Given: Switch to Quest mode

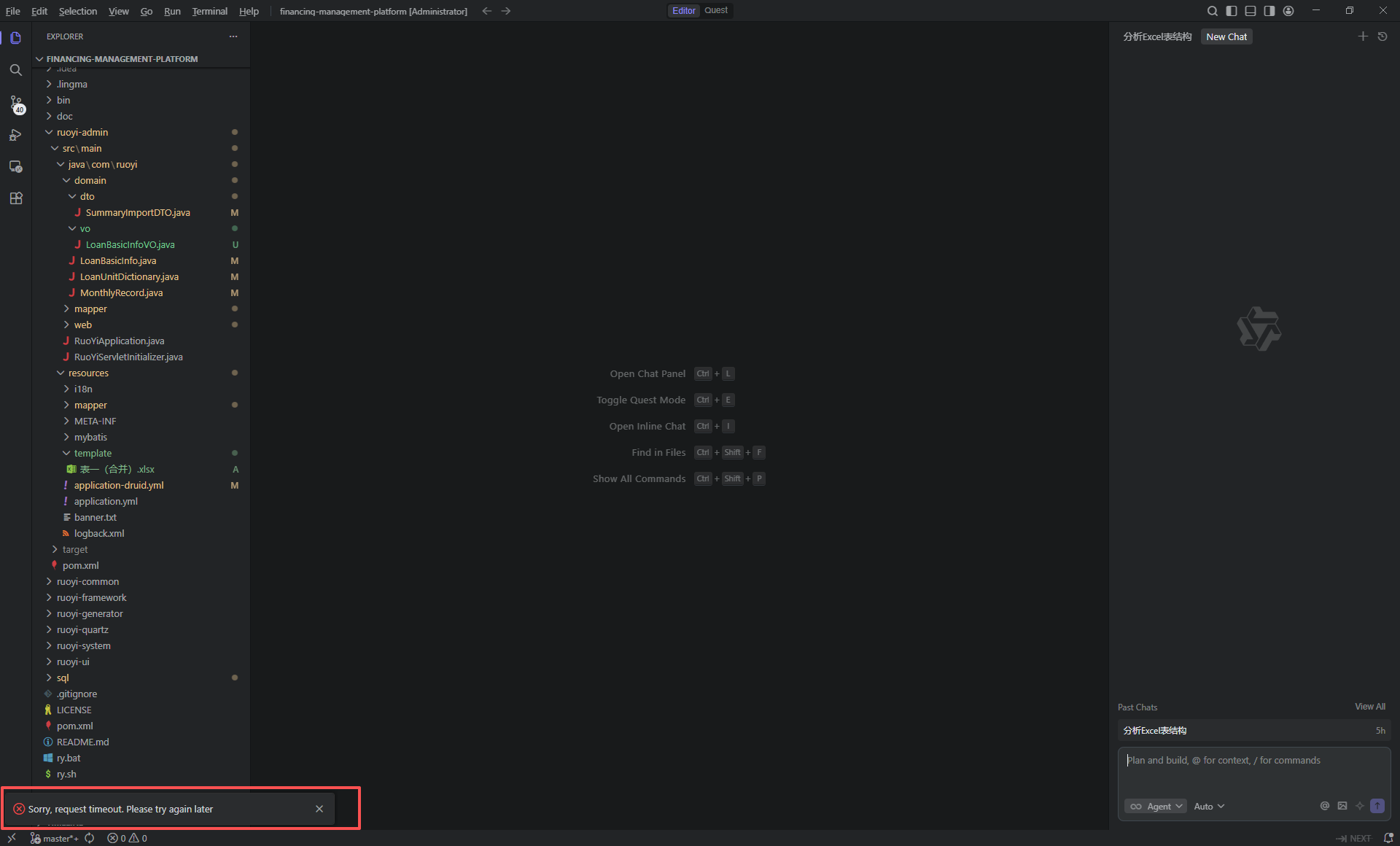Looking at the screenshot, I should click(x=716, y=11).
